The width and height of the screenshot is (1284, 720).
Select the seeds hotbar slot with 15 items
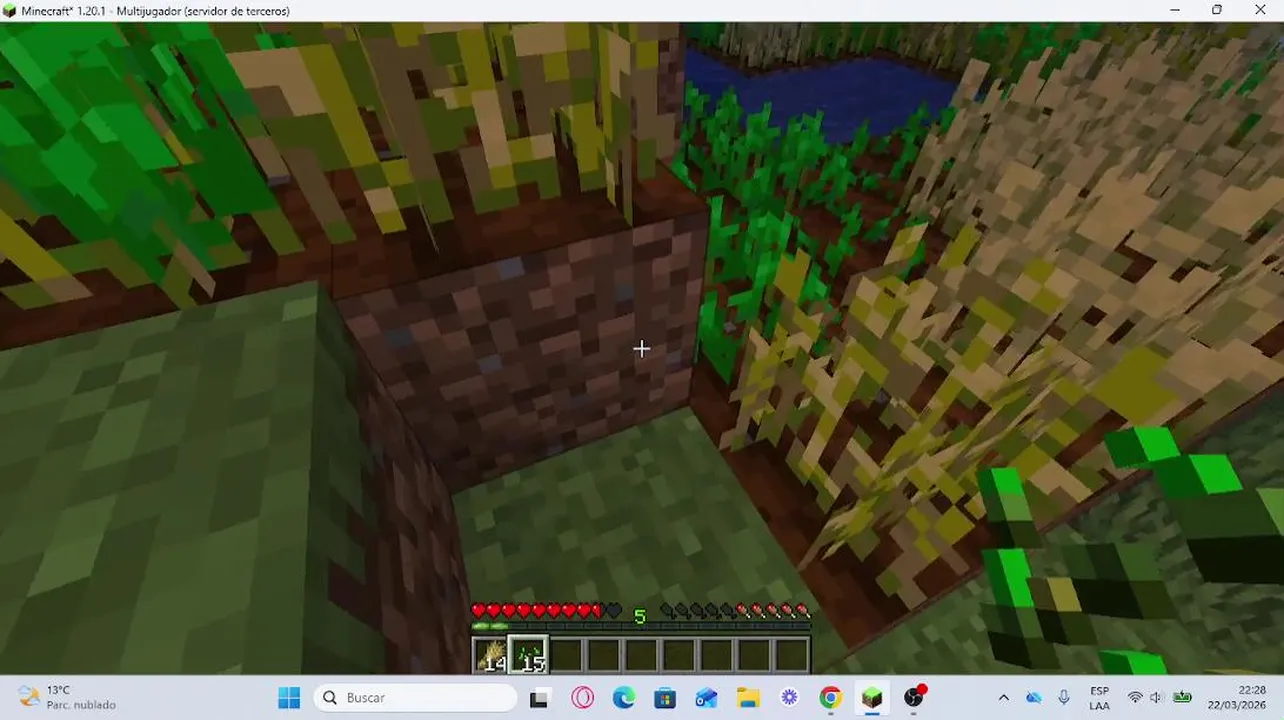pos(528,655)
